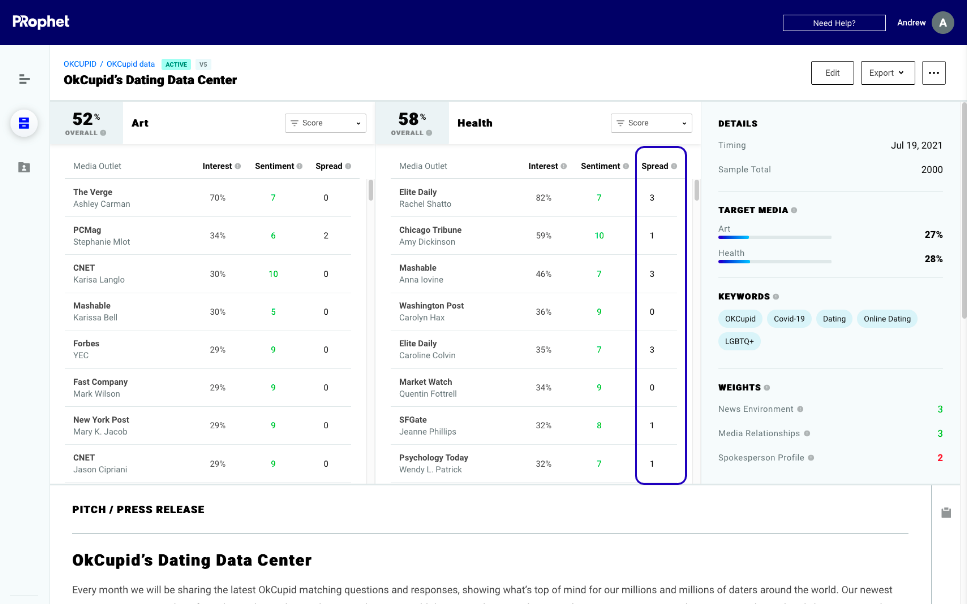Select CNET Jason Cipriani row
967x604 pixels.
click(x=208, y=463)
